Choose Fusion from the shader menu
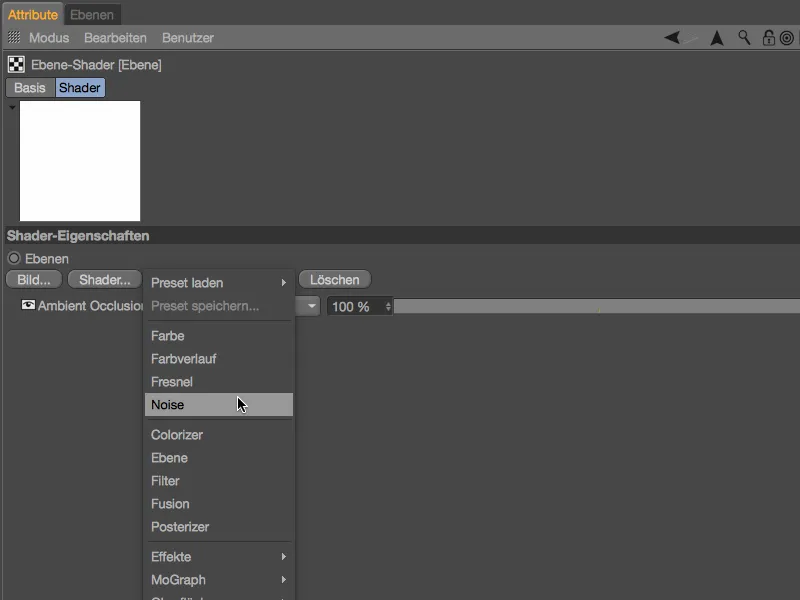 pyautogui.click(x=219, y=504)
